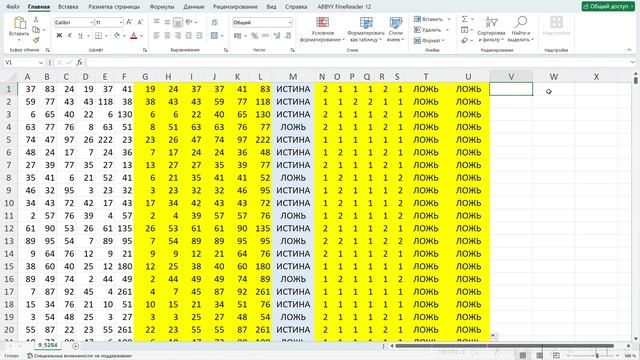Expand the Name Box dropdown arrow

[40, 62]
